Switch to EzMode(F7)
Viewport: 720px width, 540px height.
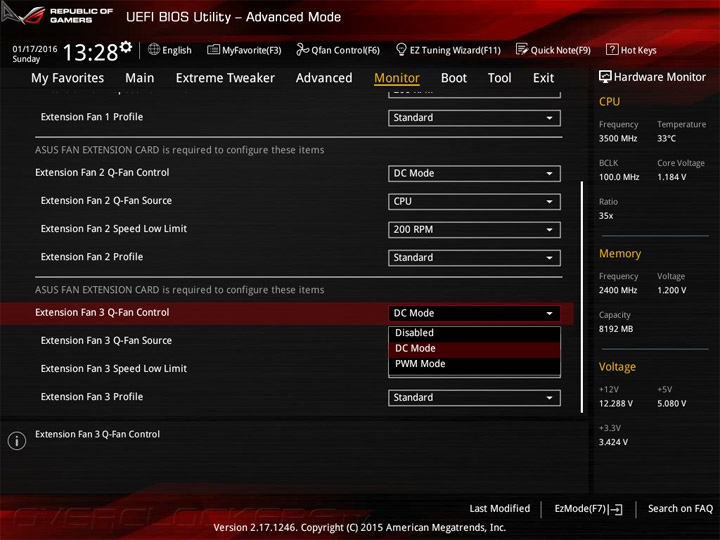(x=589, y=509)
